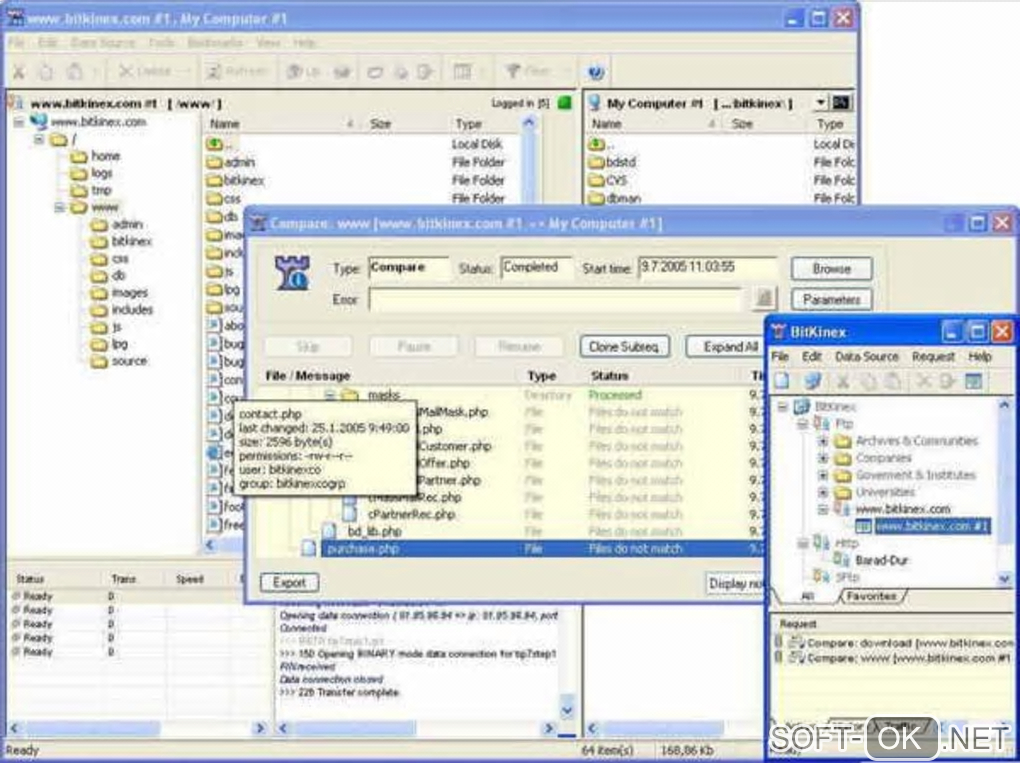The image size is (1020, 763).
Task: Click the green logged-in status indicator
Action: [564, 103]
